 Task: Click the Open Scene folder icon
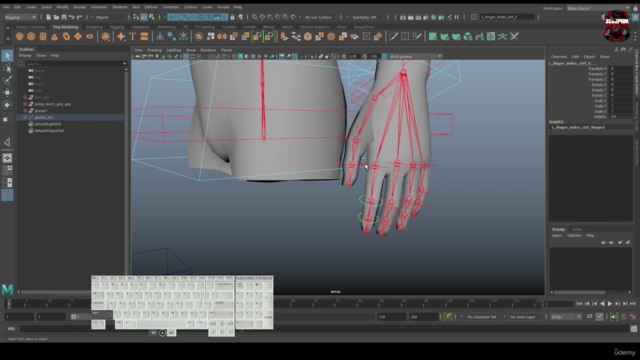(56, 17)
